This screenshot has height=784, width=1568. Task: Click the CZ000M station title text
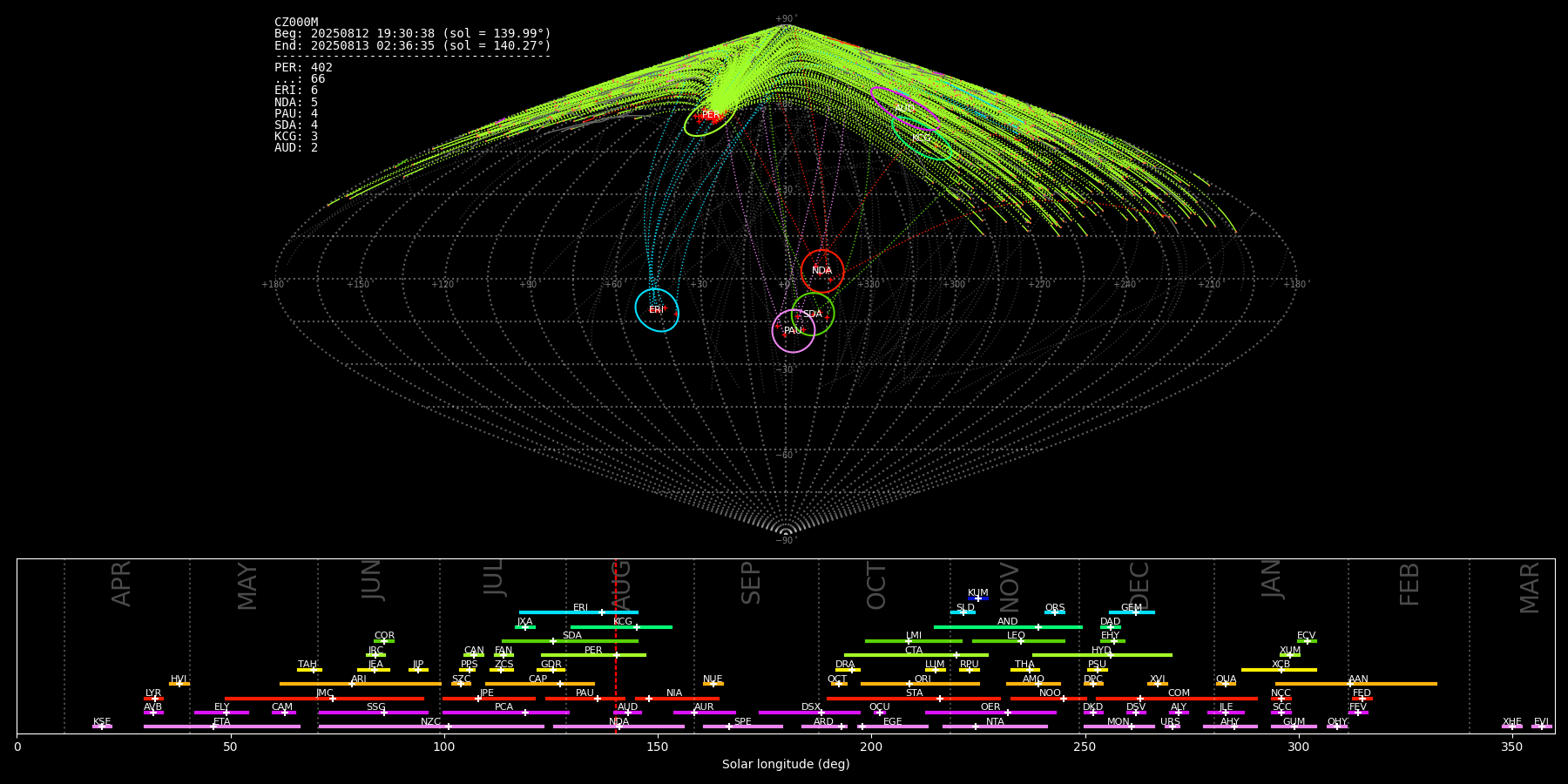click(x=296, y=23)
